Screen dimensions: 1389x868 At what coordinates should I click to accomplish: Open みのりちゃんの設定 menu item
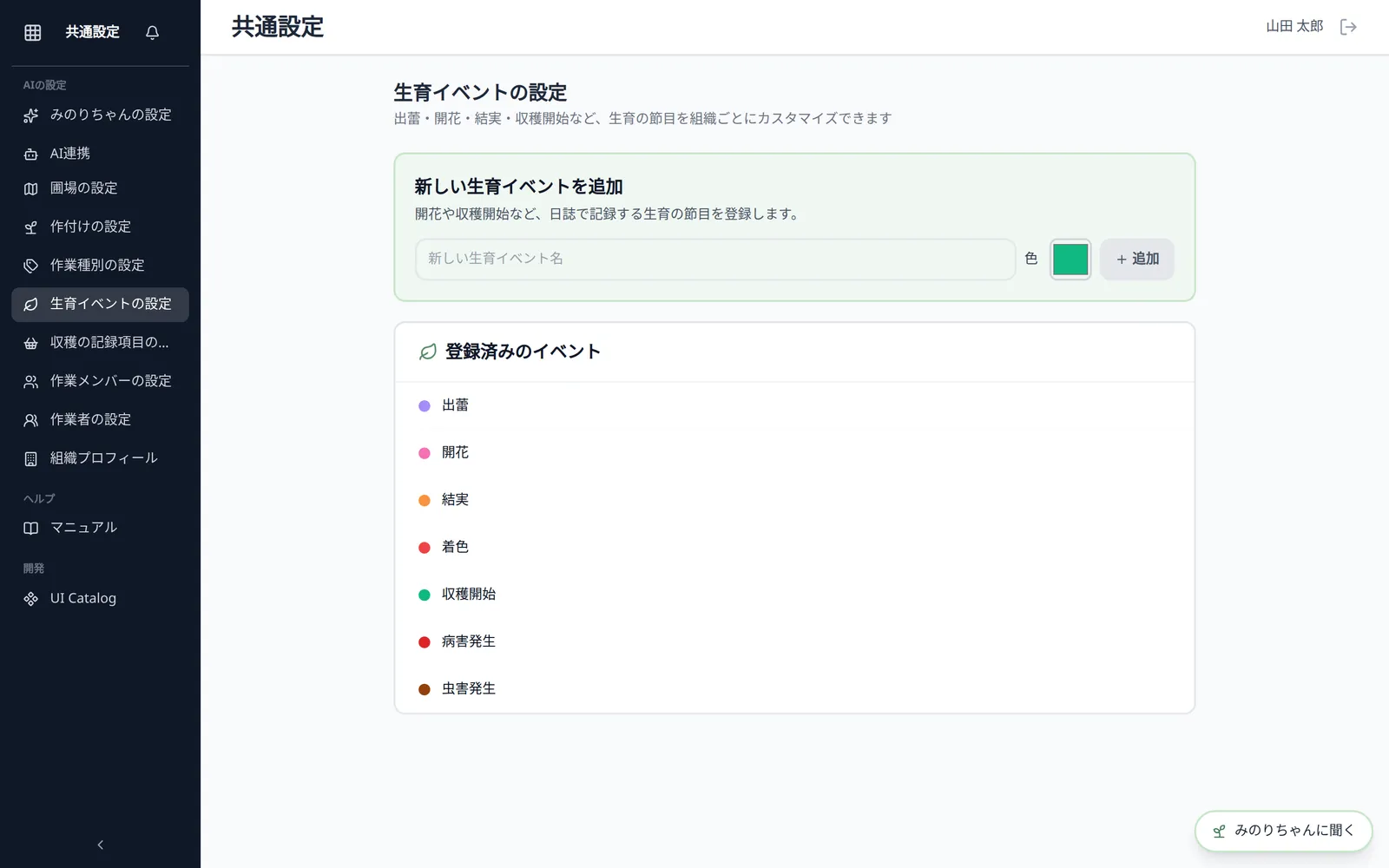pyautogui.click(x=100, y=115)
